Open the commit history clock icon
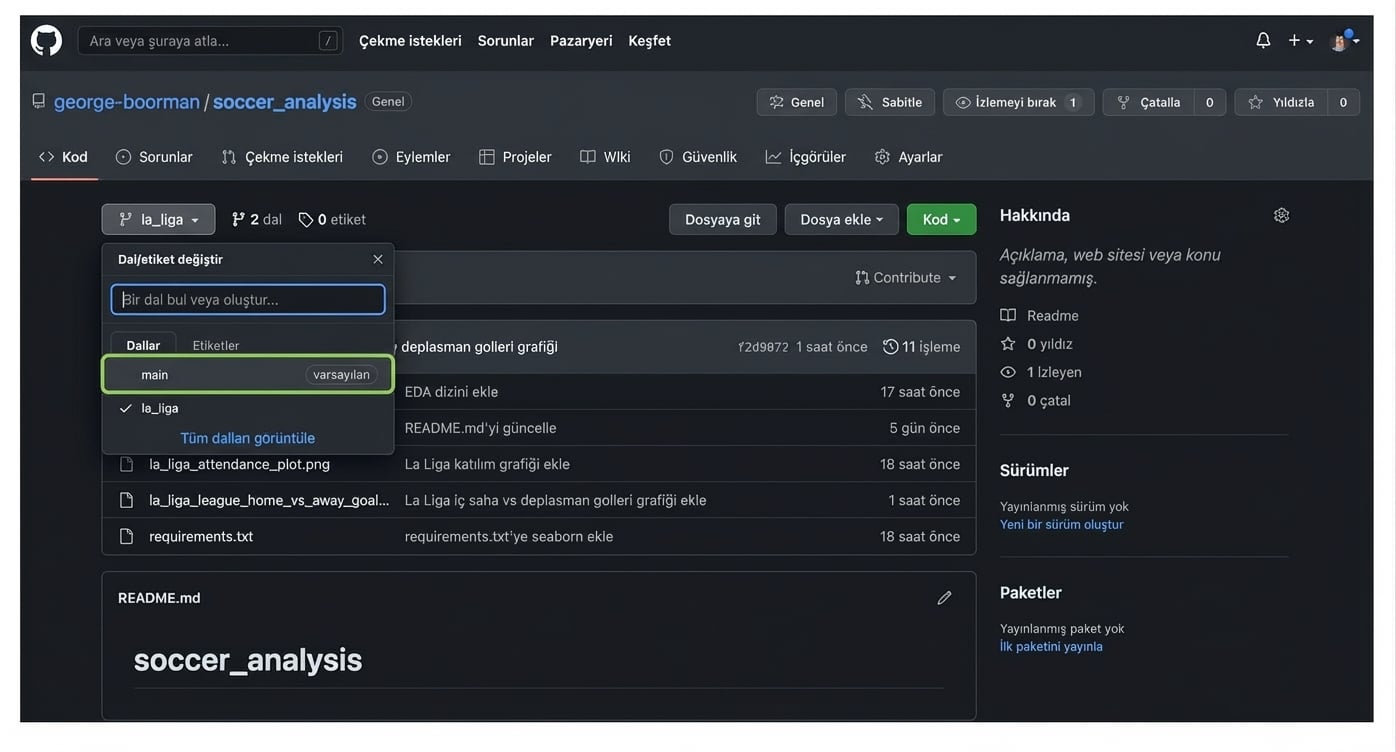This screenshot has width=1396, height=752. [x=890, y=347]
